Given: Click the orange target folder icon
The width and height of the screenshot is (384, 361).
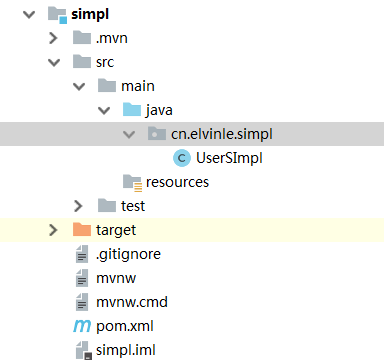Looking at the screenshot, I should point(82,230).
